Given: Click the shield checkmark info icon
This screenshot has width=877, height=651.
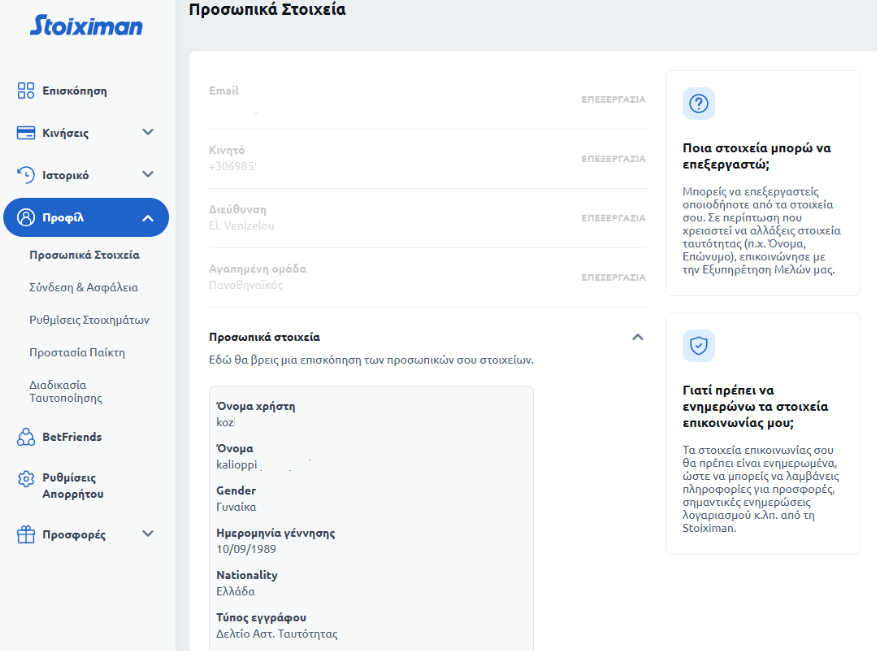Looking at the screenshot, I should [699, 346].
